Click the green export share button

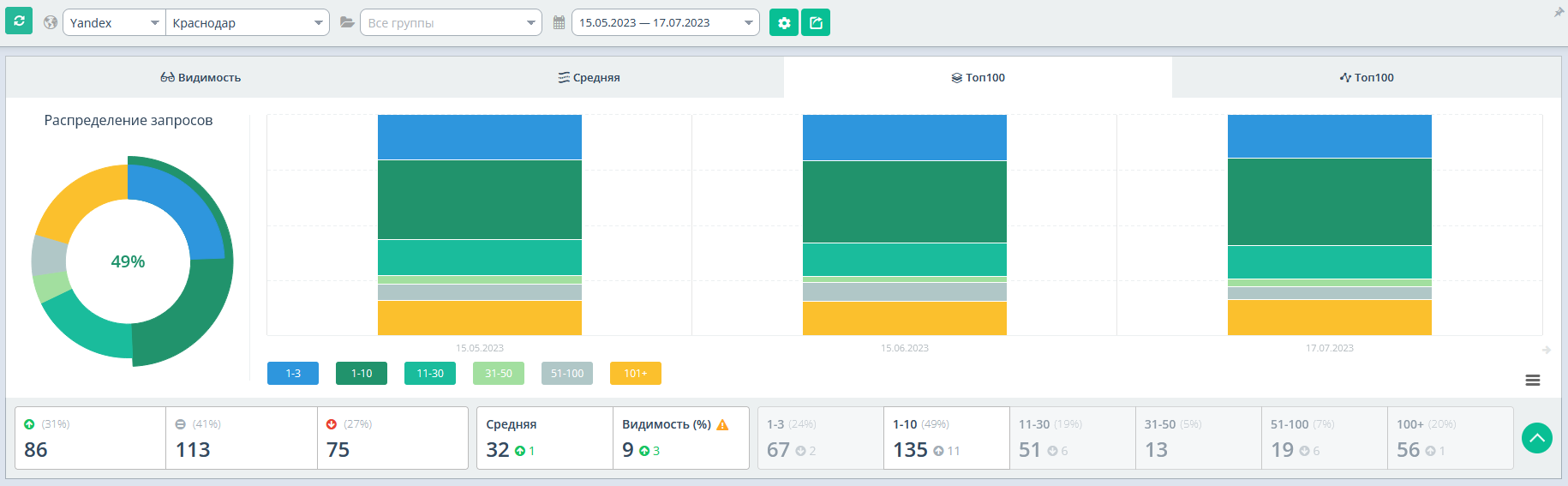816,22
